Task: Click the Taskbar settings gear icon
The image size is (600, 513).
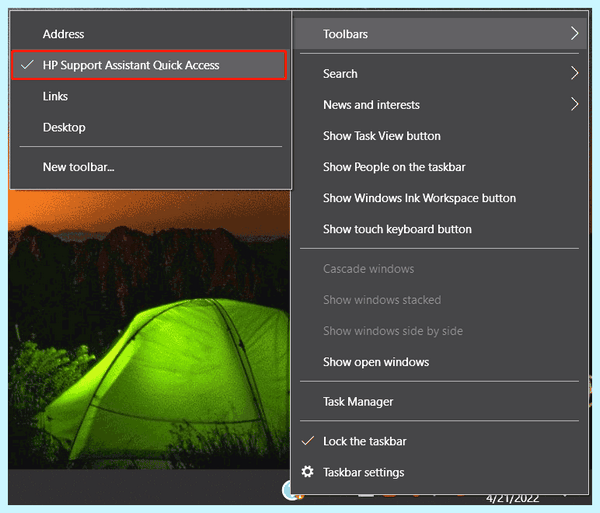Action: click(x=307, y=472)
